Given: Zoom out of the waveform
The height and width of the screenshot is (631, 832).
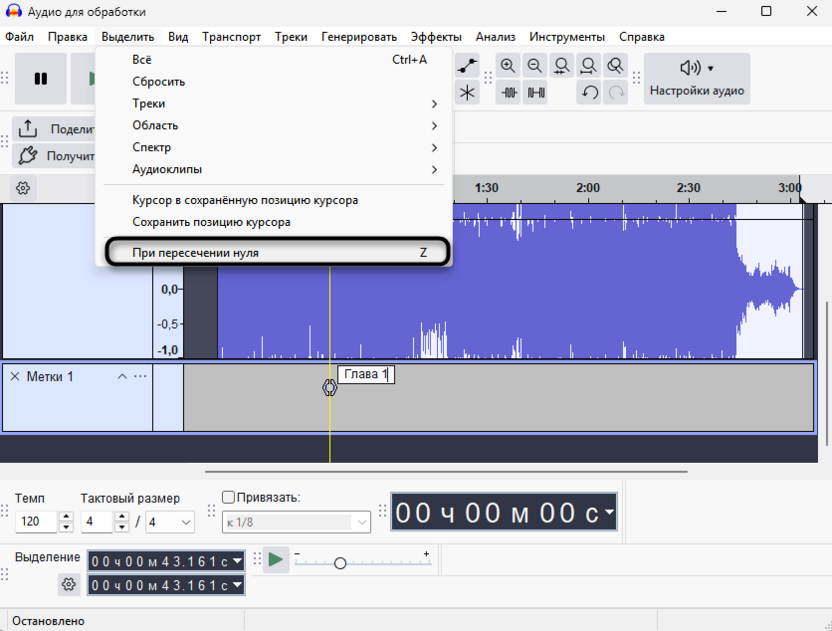Looking at the screenshot, I should tap(536, 65).
